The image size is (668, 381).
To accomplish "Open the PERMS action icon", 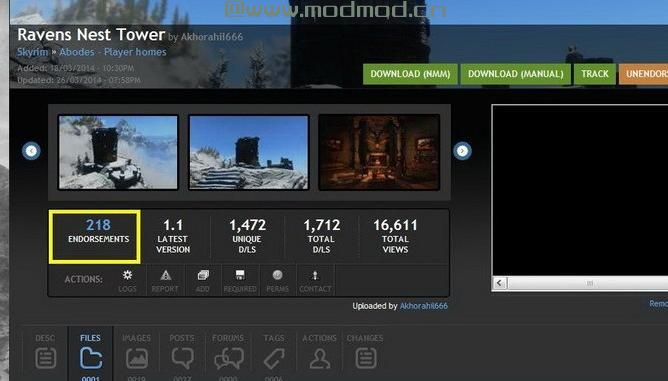I will 277,281.
